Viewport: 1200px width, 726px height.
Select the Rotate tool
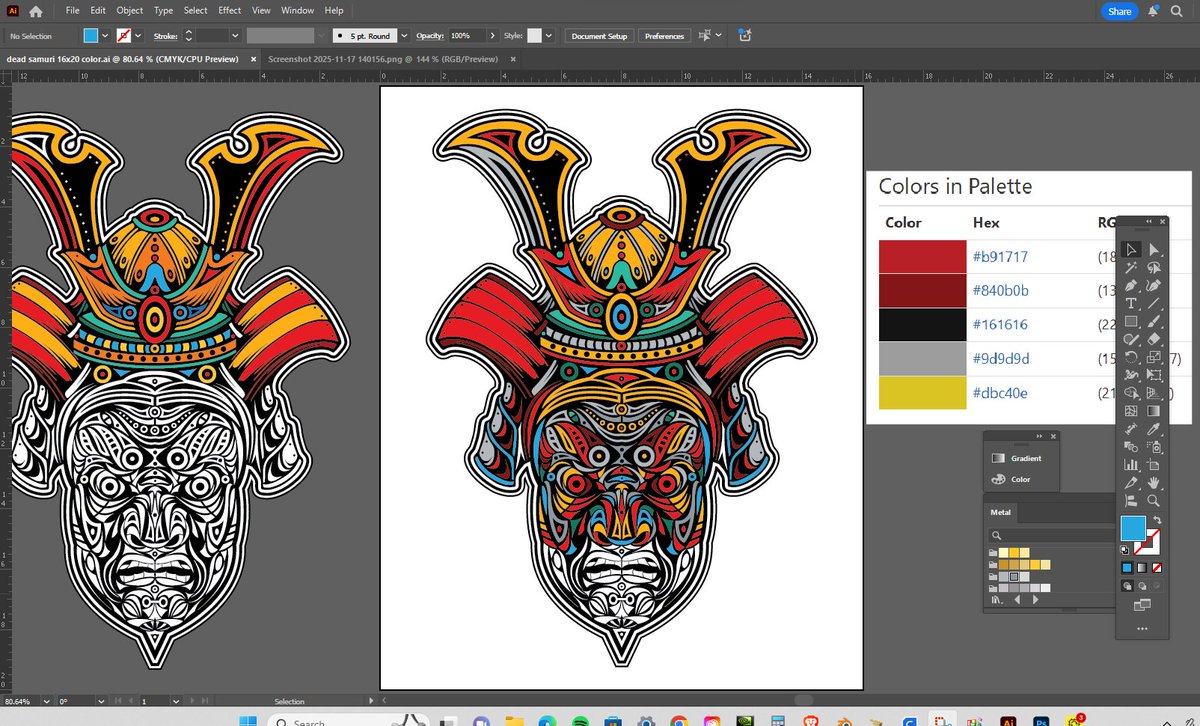pos(1131,357)
